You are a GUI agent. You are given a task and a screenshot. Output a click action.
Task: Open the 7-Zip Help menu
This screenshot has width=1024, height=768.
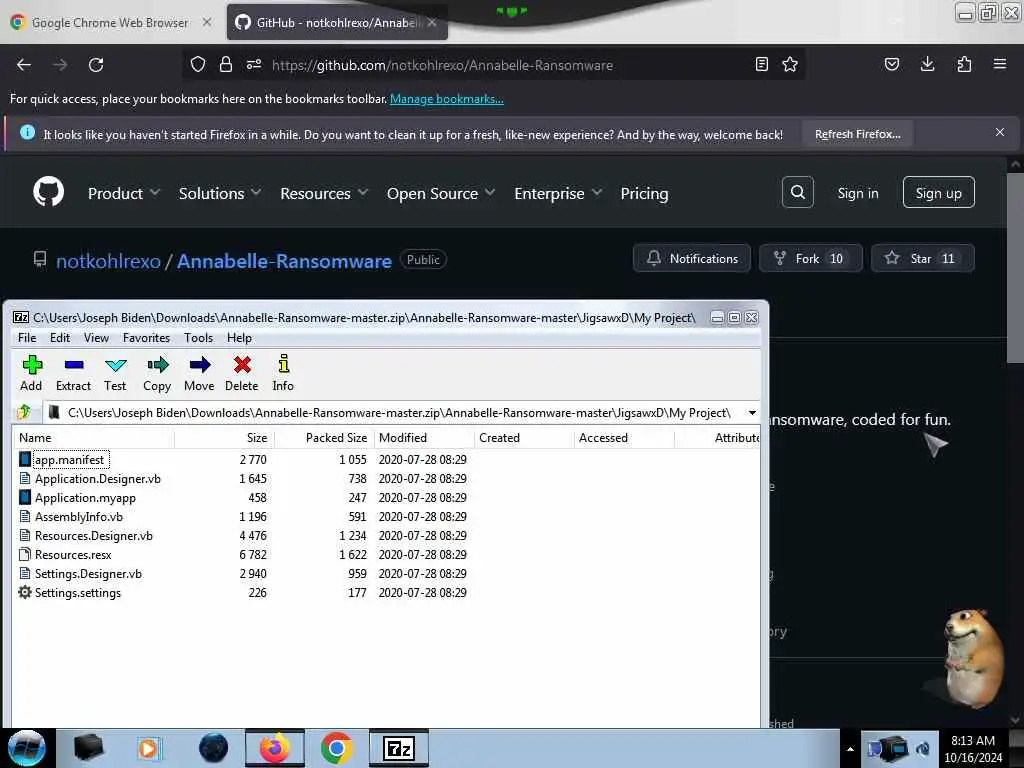[x=239, y=338]
